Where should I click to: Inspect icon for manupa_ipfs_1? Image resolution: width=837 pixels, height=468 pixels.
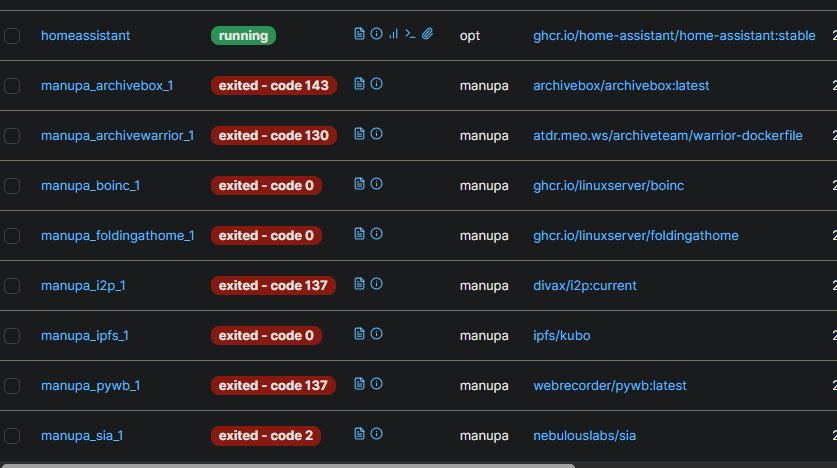(x=376, y=334)
